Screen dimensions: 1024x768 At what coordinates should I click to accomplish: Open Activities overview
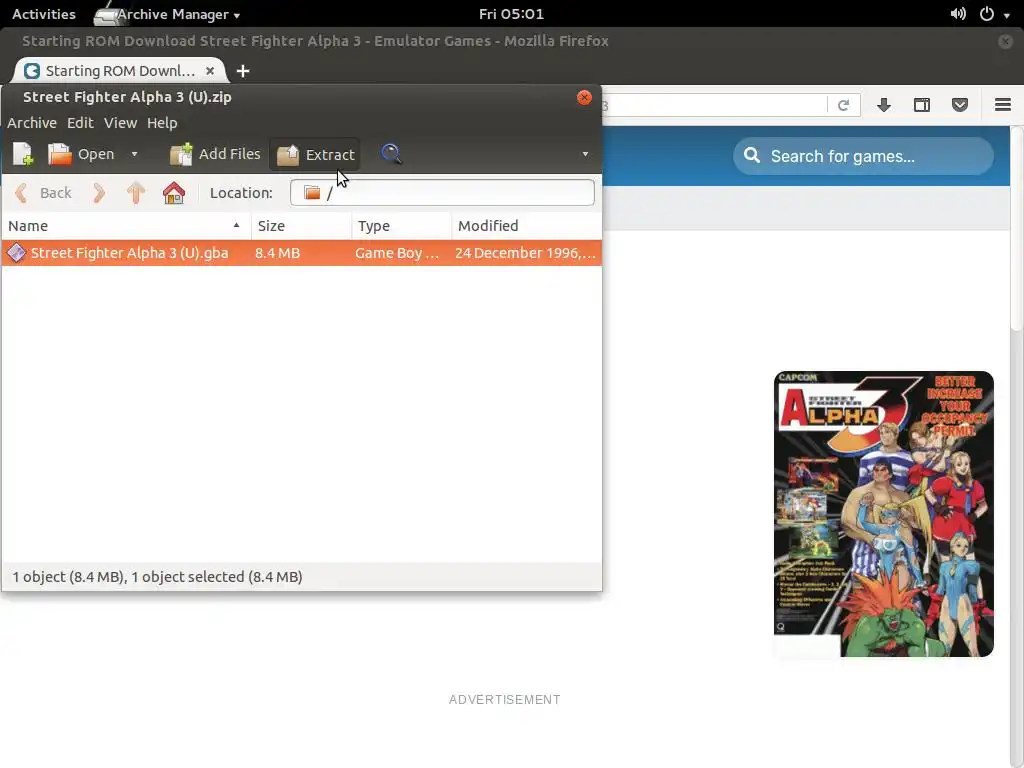[44, 14]
